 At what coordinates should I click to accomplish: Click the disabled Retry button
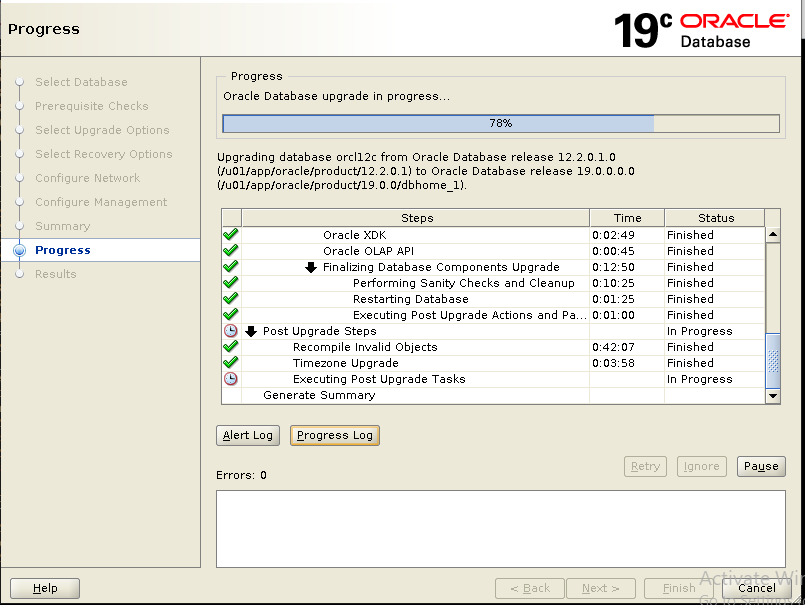pyautogui.click(x=645, y=466)
